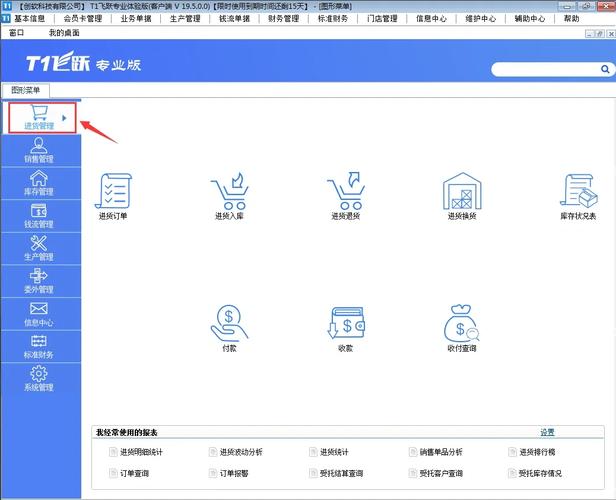The height and width of the screenshot is (500, 616).
Task: Open the 进货明细统计 report link
Action: 140,452
